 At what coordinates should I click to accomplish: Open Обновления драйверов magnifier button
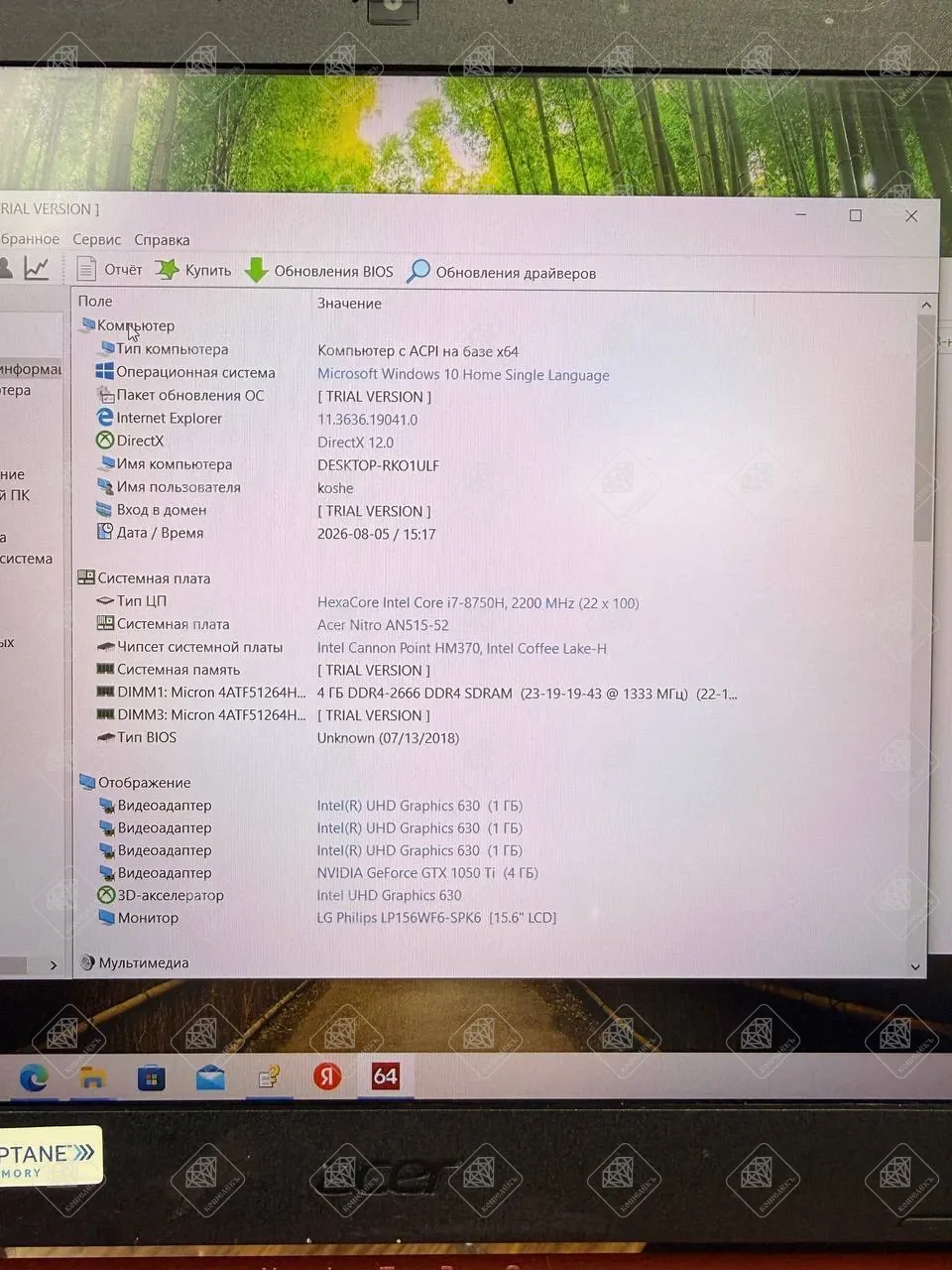click(502, 272)
